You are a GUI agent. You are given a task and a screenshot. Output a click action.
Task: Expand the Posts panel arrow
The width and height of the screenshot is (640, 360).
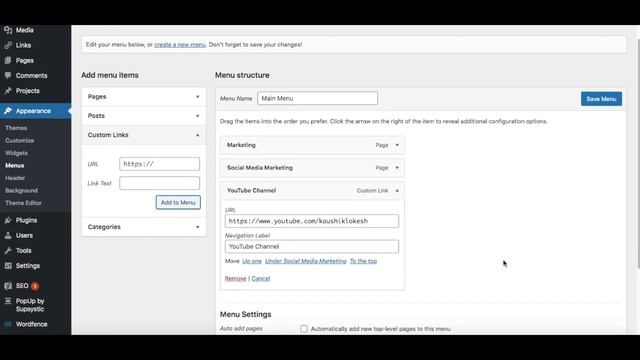[x=198, y=116]
